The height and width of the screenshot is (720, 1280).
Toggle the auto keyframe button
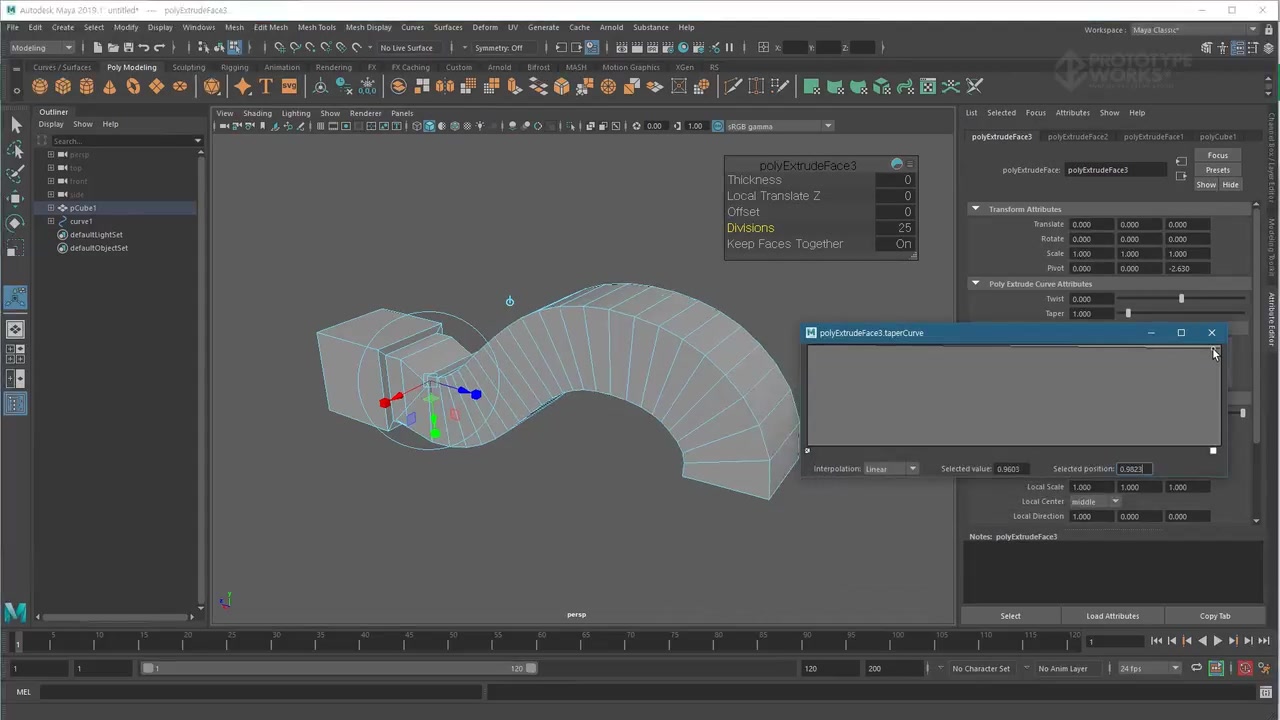1245,668
